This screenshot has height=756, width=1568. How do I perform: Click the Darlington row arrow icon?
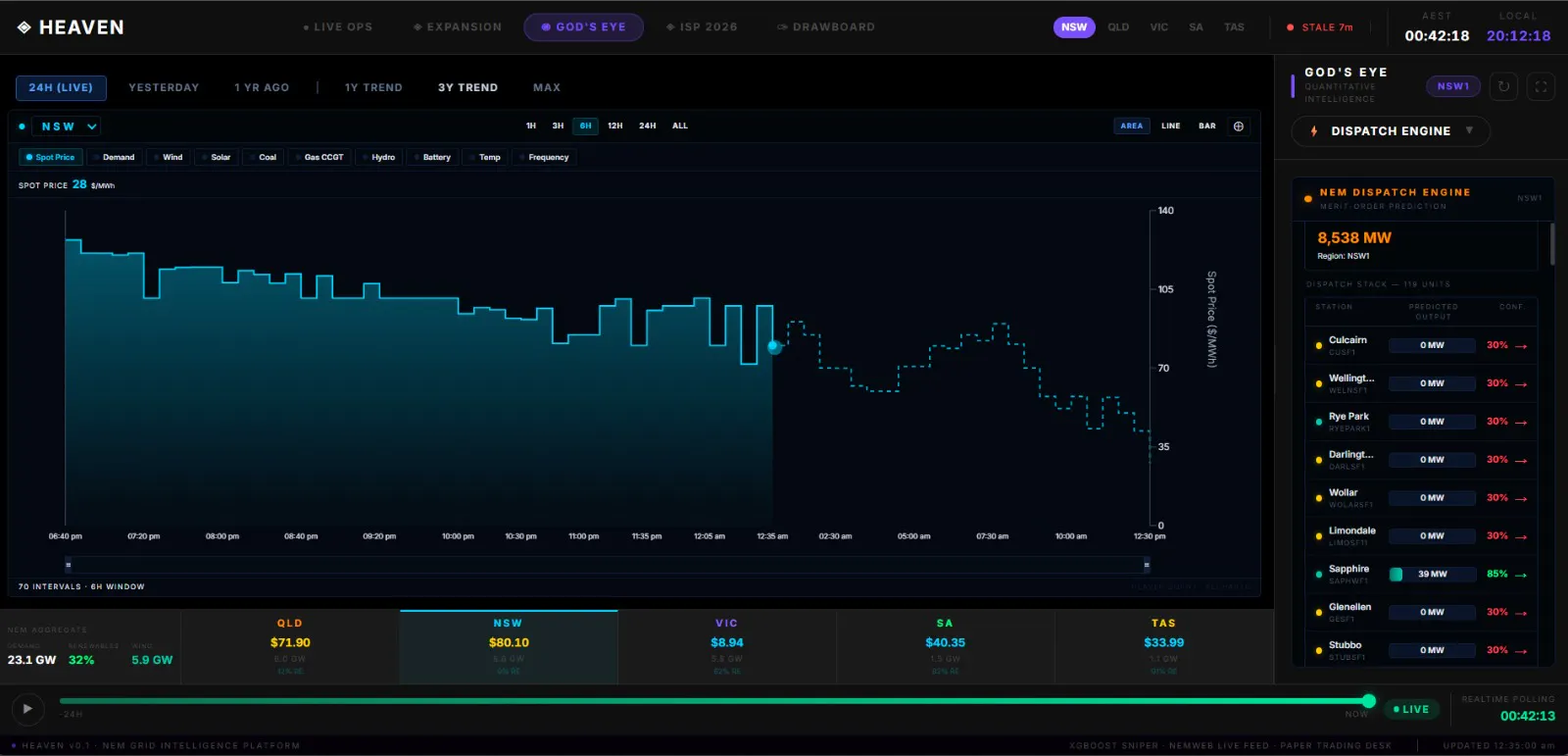(1521, 461)
